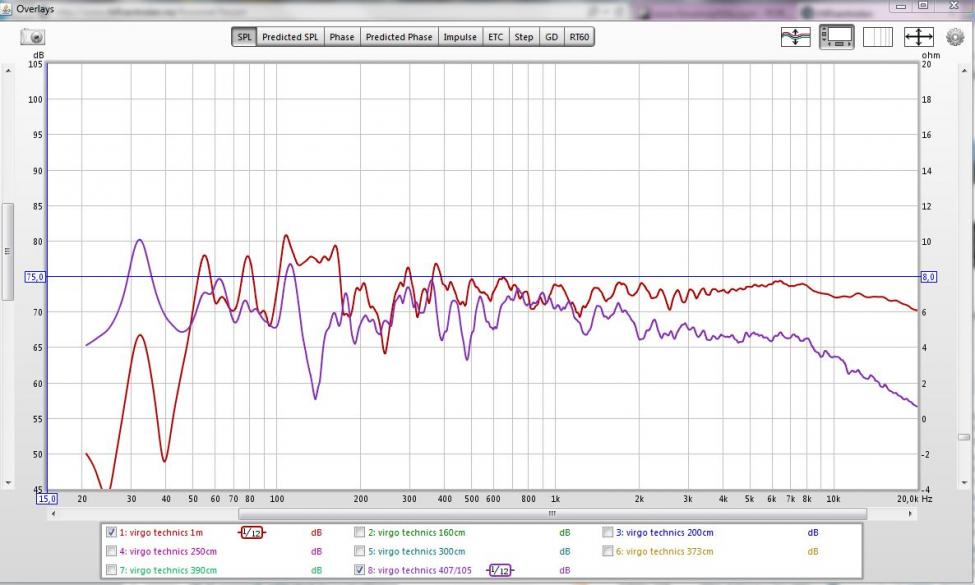975x585 pixels.
Task: Enable trace 2 virgo technics 160cm
Action: point(359,532)
